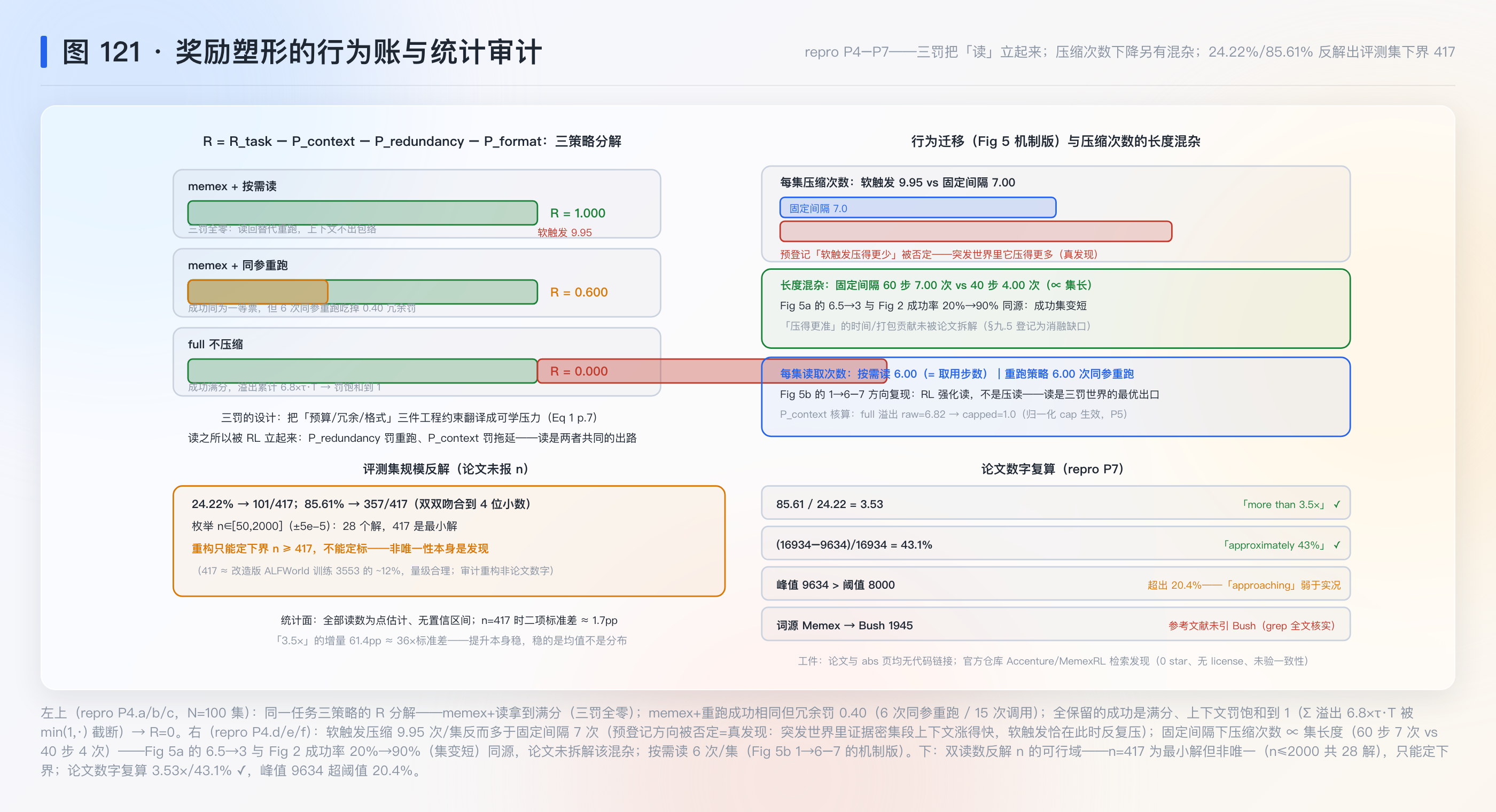
Task: Click the title 图 121 · 奖励塑形的行为账与统计审计
Action: click(302, 52)
